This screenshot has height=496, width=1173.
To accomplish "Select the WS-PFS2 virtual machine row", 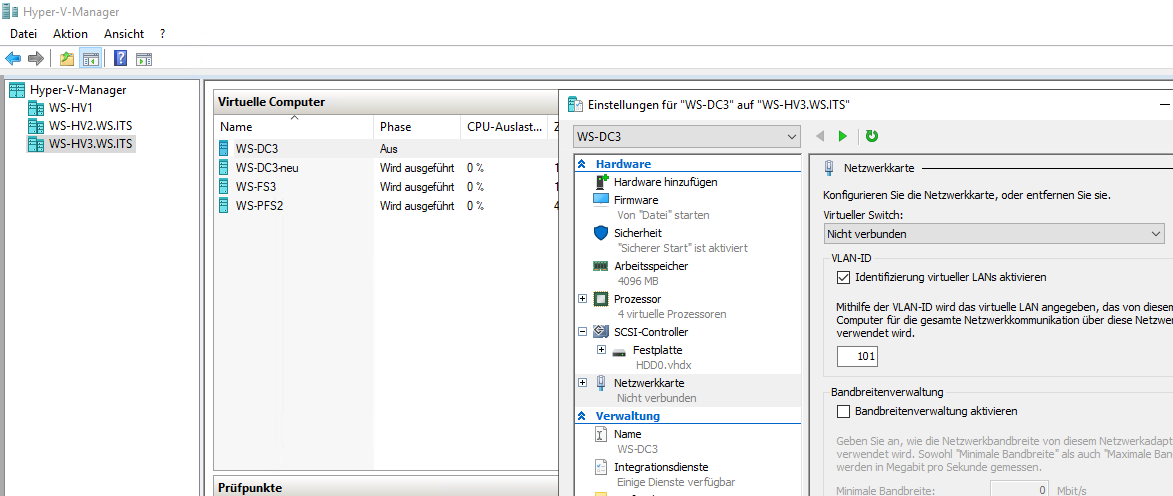I will [x=385, y=205].
